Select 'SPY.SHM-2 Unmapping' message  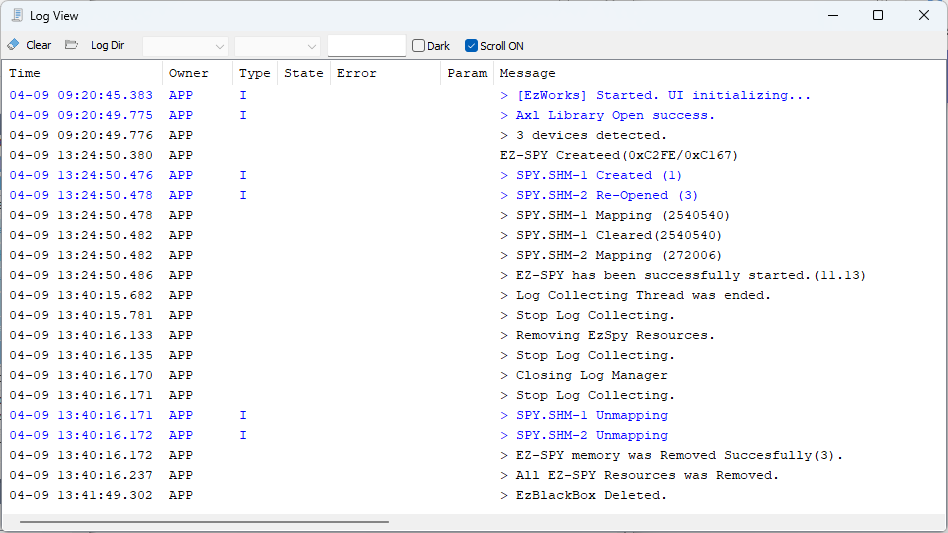pos(583,435)
